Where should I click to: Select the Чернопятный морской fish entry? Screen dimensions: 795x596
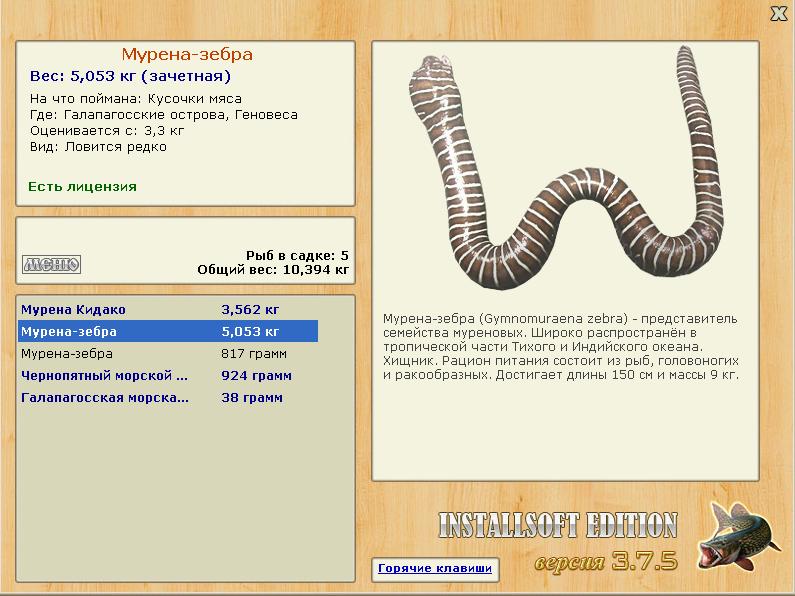168,376
